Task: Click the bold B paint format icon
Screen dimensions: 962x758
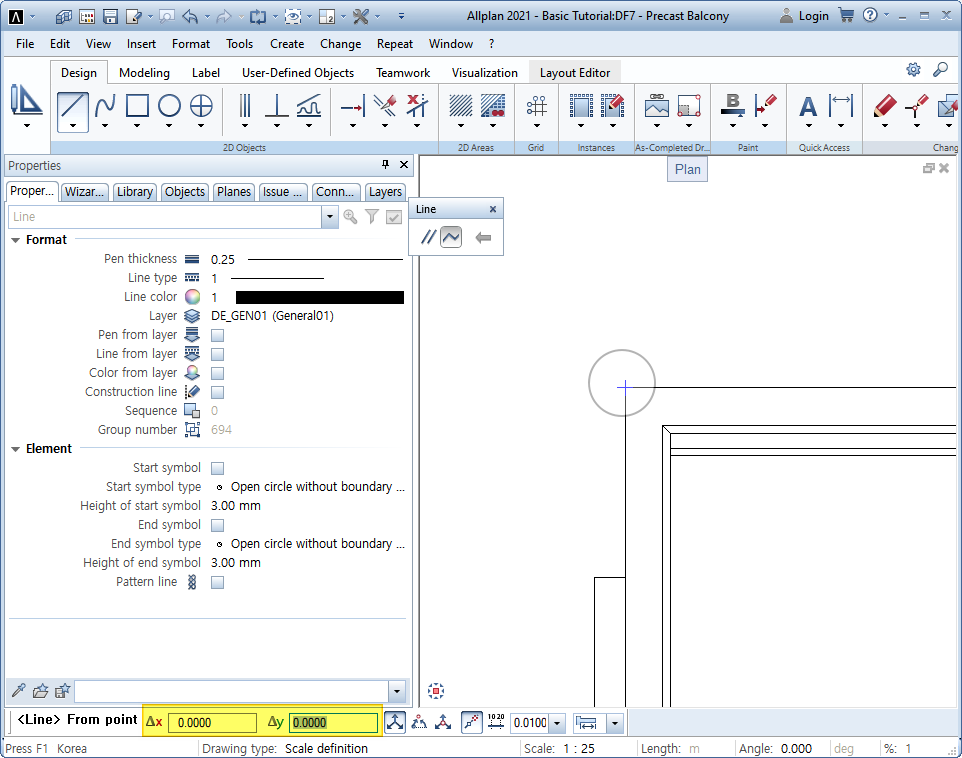Action: click(x=733, y=106)
